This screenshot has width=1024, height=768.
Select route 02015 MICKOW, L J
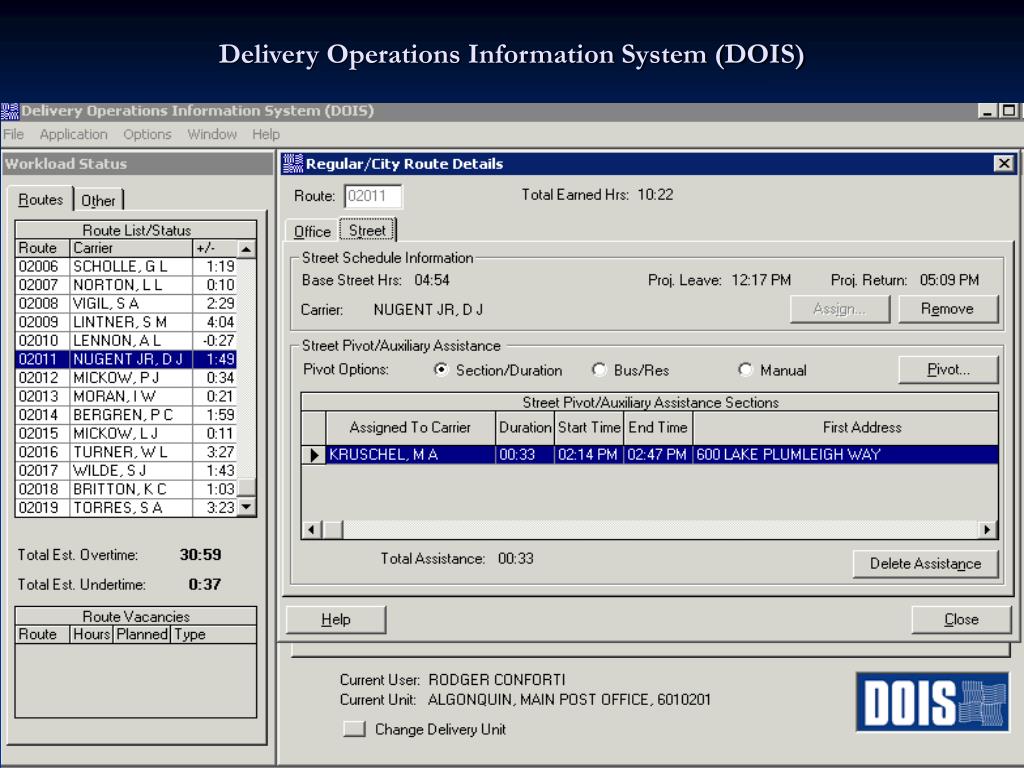pos(126,434)
